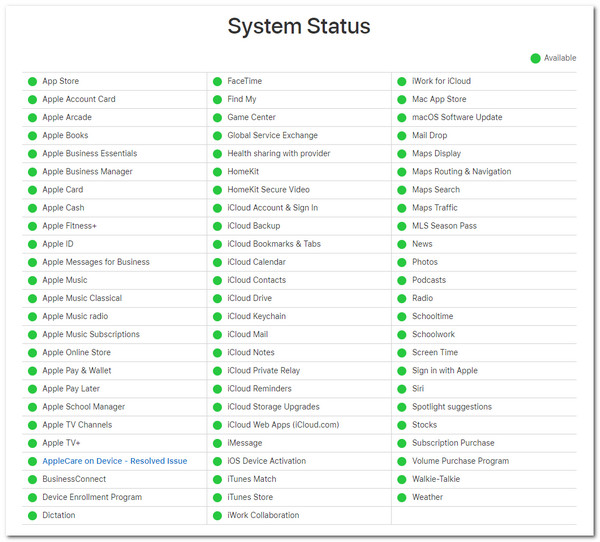Click the status dot beside Apple ID
600x542 pixels.
[x=33, y=244]
